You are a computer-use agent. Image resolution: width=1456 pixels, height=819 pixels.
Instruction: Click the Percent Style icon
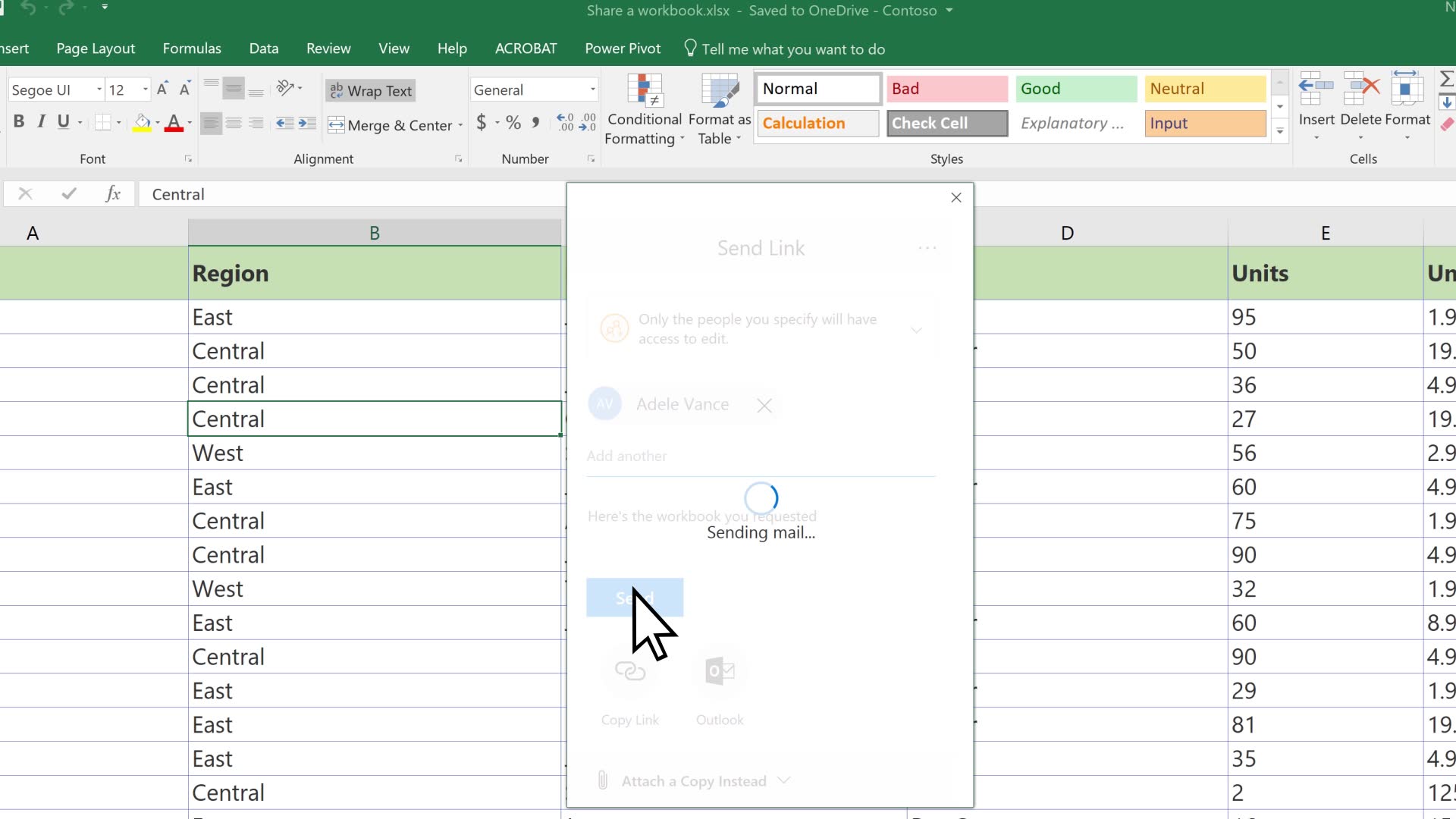(513, 123)
